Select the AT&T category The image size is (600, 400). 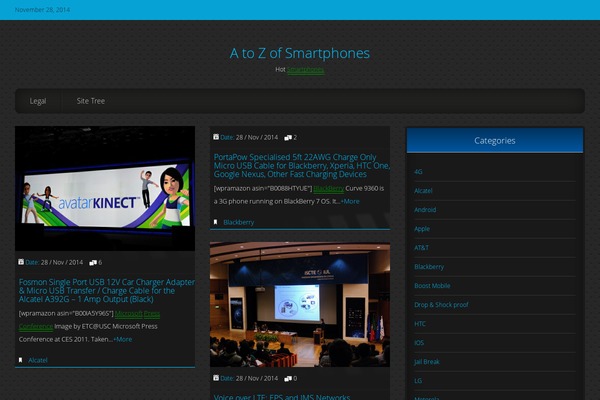[x=421, y=248]
